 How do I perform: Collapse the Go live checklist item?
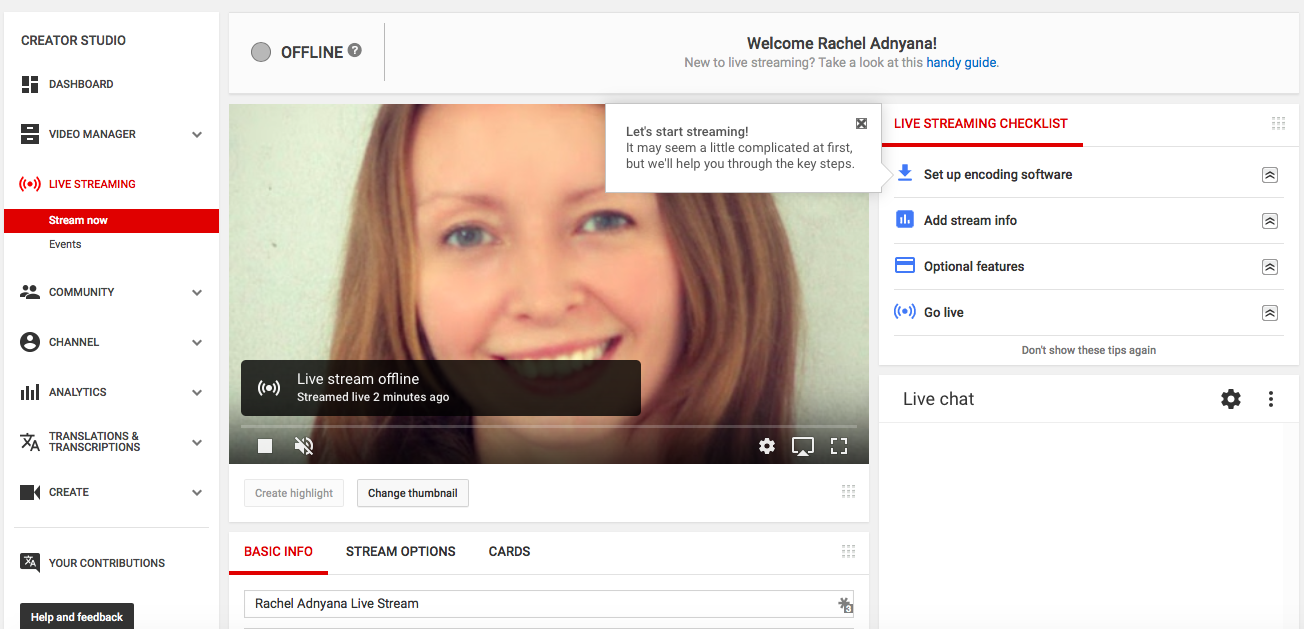[1269, 312]
